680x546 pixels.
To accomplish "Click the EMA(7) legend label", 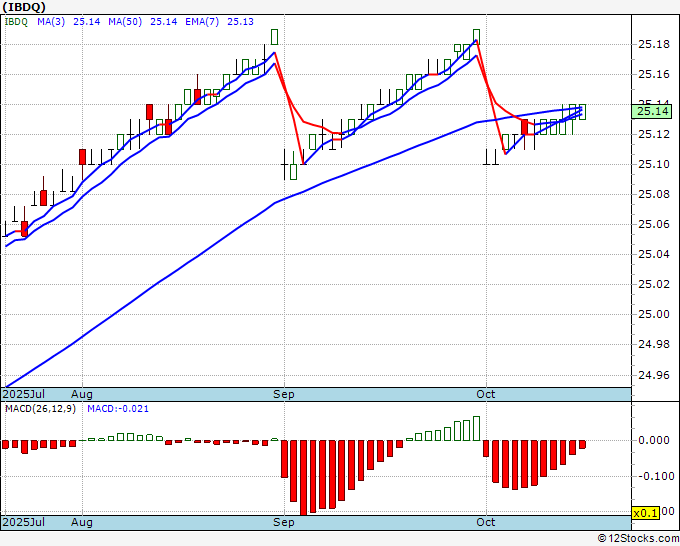I will pos(202,22).
